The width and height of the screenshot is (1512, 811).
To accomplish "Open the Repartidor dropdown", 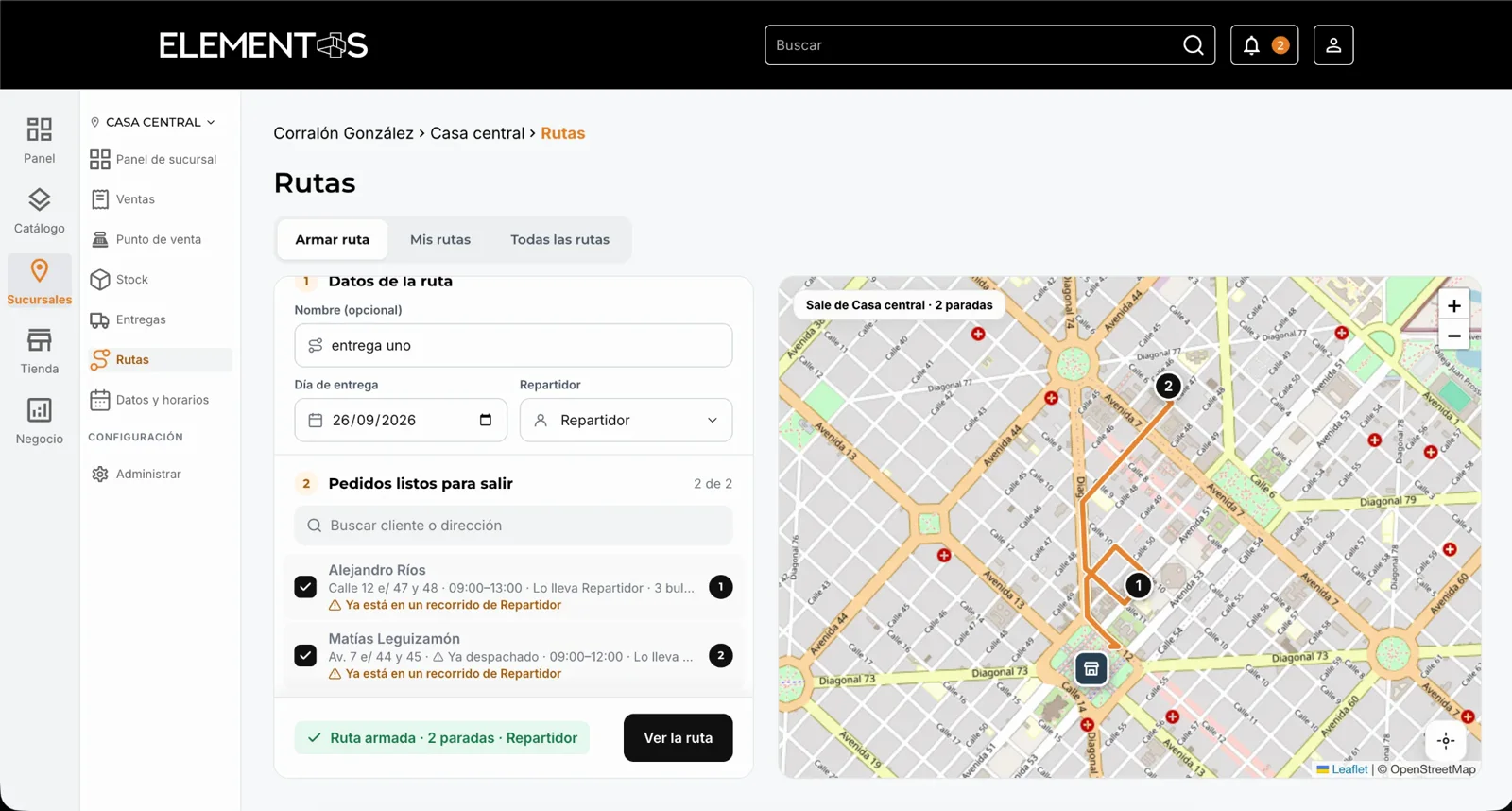I will [626, 421].
